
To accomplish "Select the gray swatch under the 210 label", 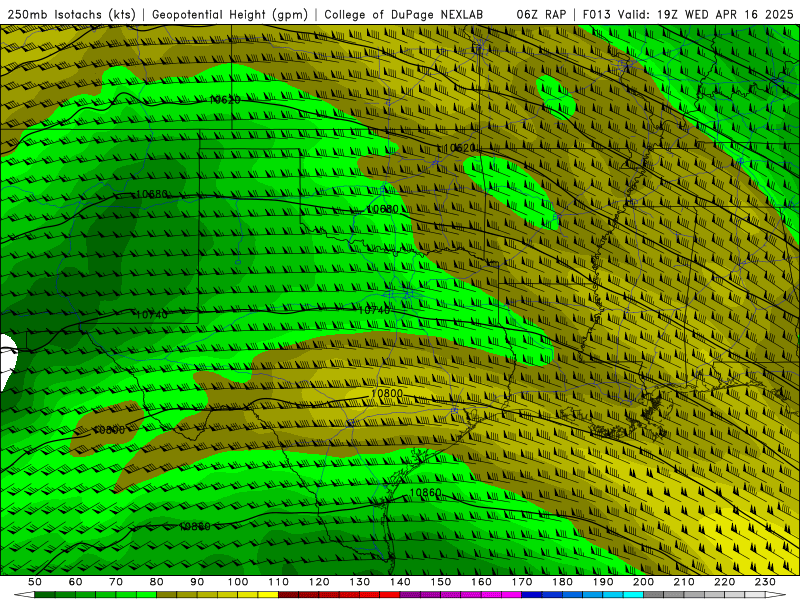I will click(x=694, y=595).
